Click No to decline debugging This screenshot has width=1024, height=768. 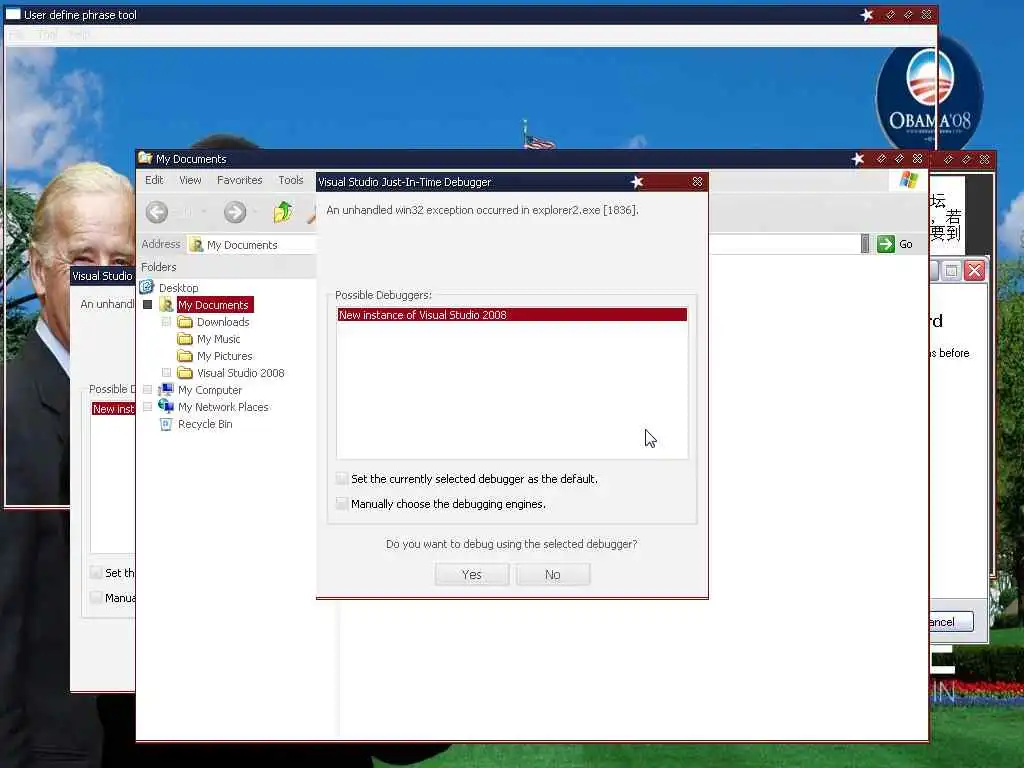pyautogui.click(x=552, y=575)
